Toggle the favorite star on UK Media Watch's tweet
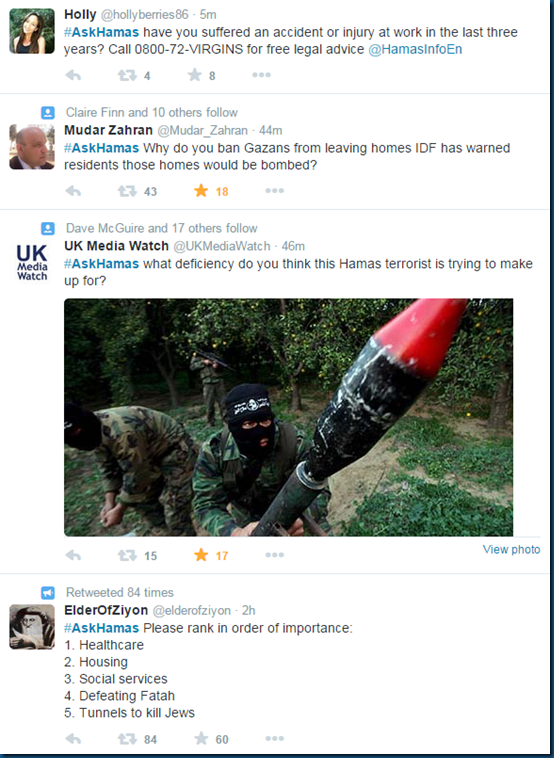This screenshot has width=554, height=758. coord(201,555)
